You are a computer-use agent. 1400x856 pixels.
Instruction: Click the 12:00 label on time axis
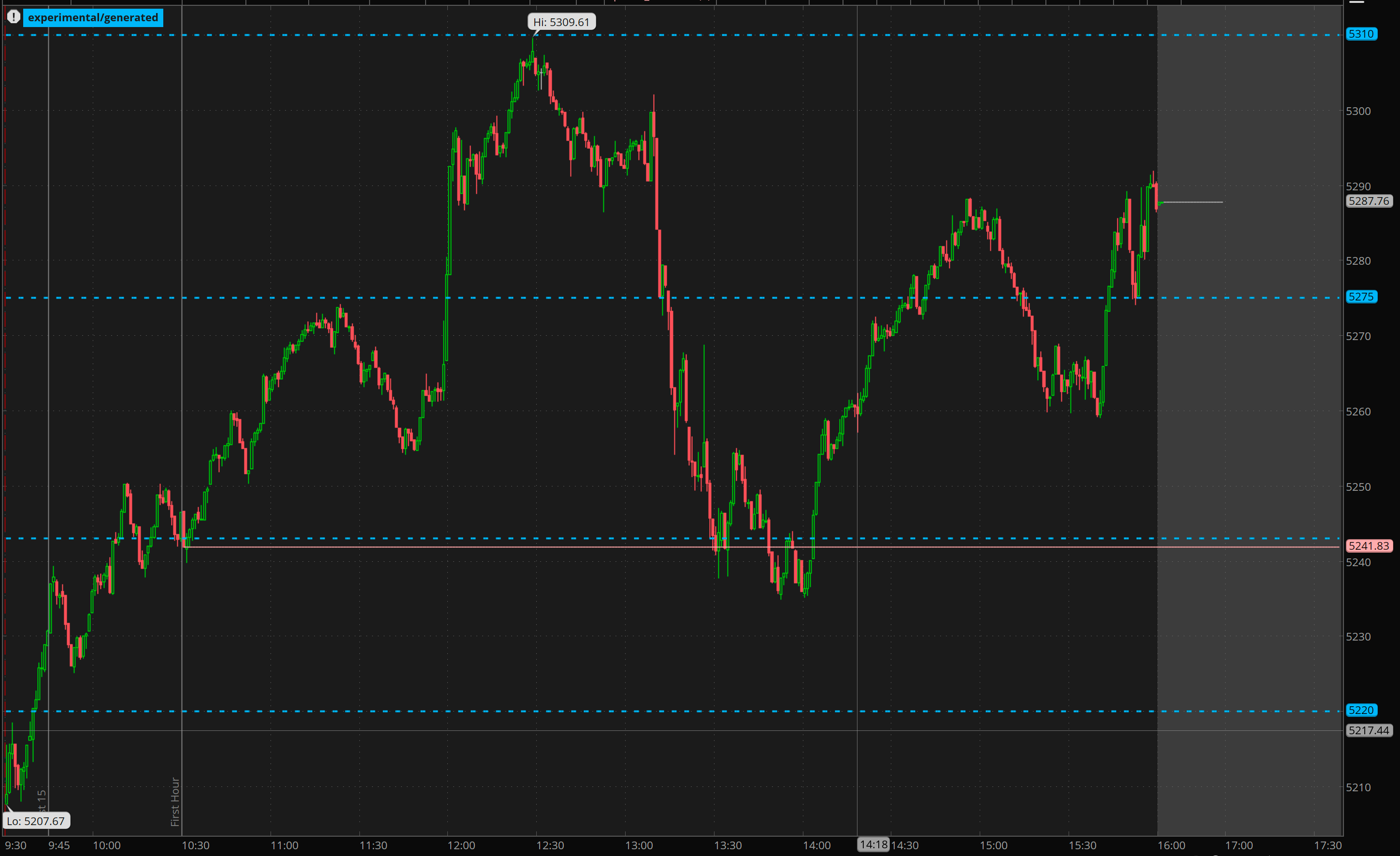(461, 845)
